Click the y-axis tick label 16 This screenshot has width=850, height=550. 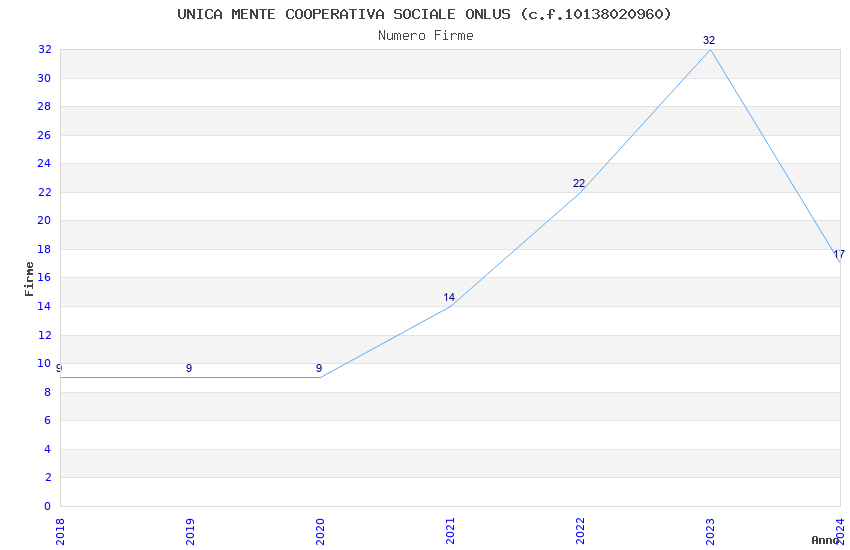click(44, 277)
